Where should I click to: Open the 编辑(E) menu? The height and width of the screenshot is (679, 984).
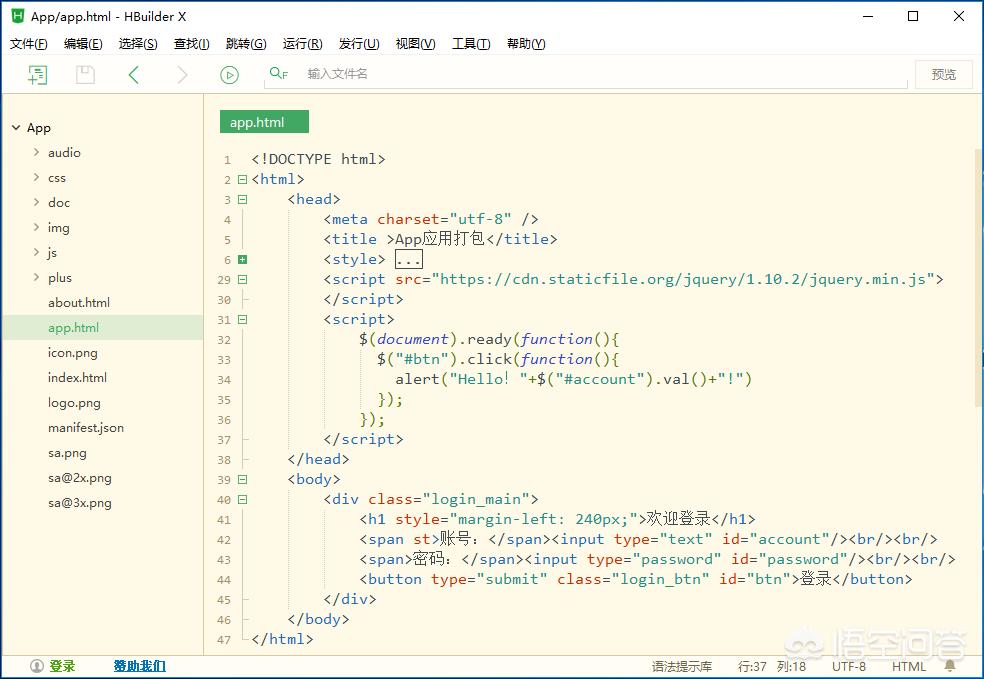(x=83, y=43)
